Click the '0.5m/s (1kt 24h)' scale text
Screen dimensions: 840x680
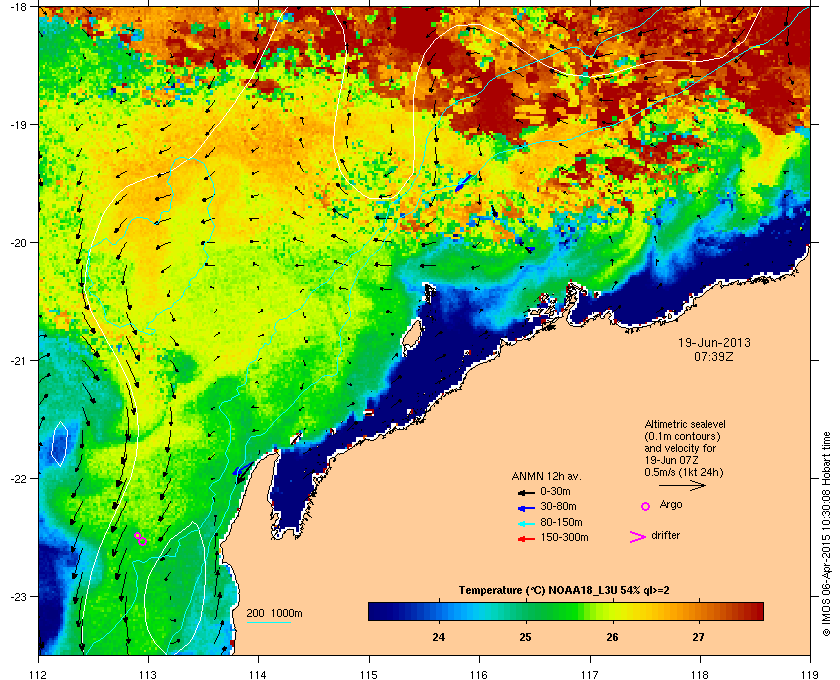pos(684,473)
